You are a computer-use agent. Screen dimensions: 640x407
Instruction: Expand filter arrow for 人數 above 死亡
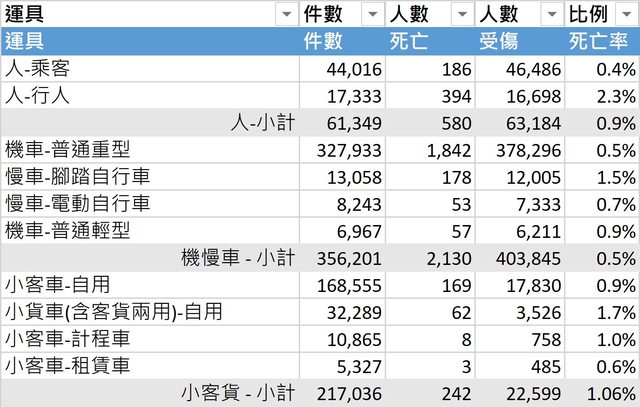tap(460, 14)
